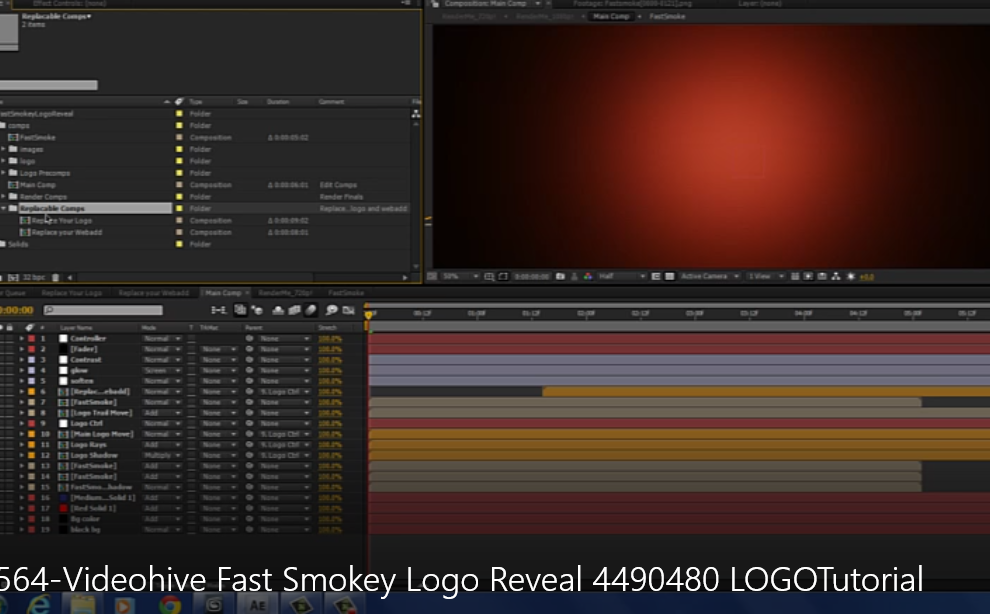Toggle Draft 3D button in timeline
The height and width of the screenshot is (614, 990).
pyautogui.click(x=257, y=310)
